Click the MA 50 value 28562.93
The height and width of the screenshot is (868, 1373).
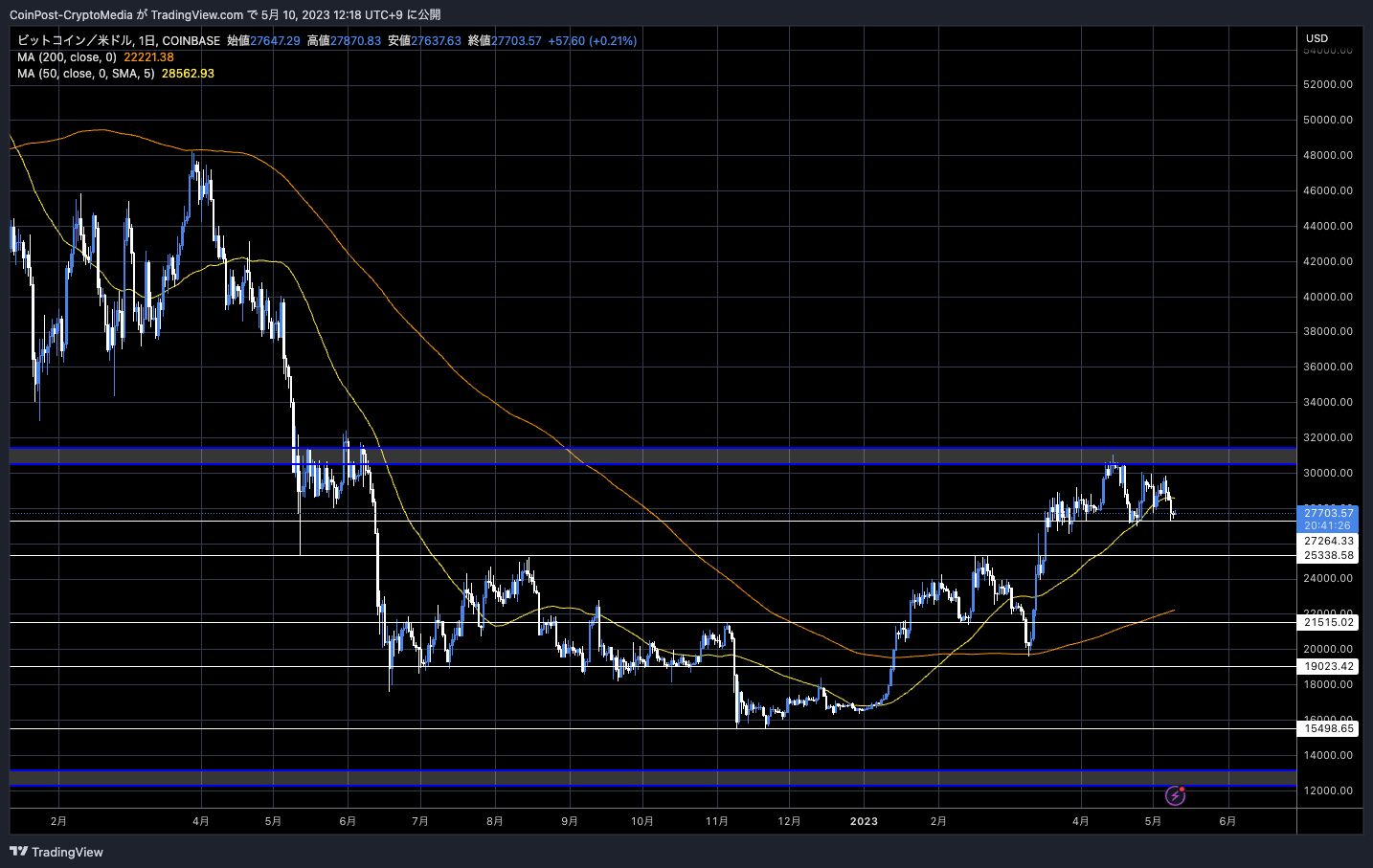coord(188,74)
